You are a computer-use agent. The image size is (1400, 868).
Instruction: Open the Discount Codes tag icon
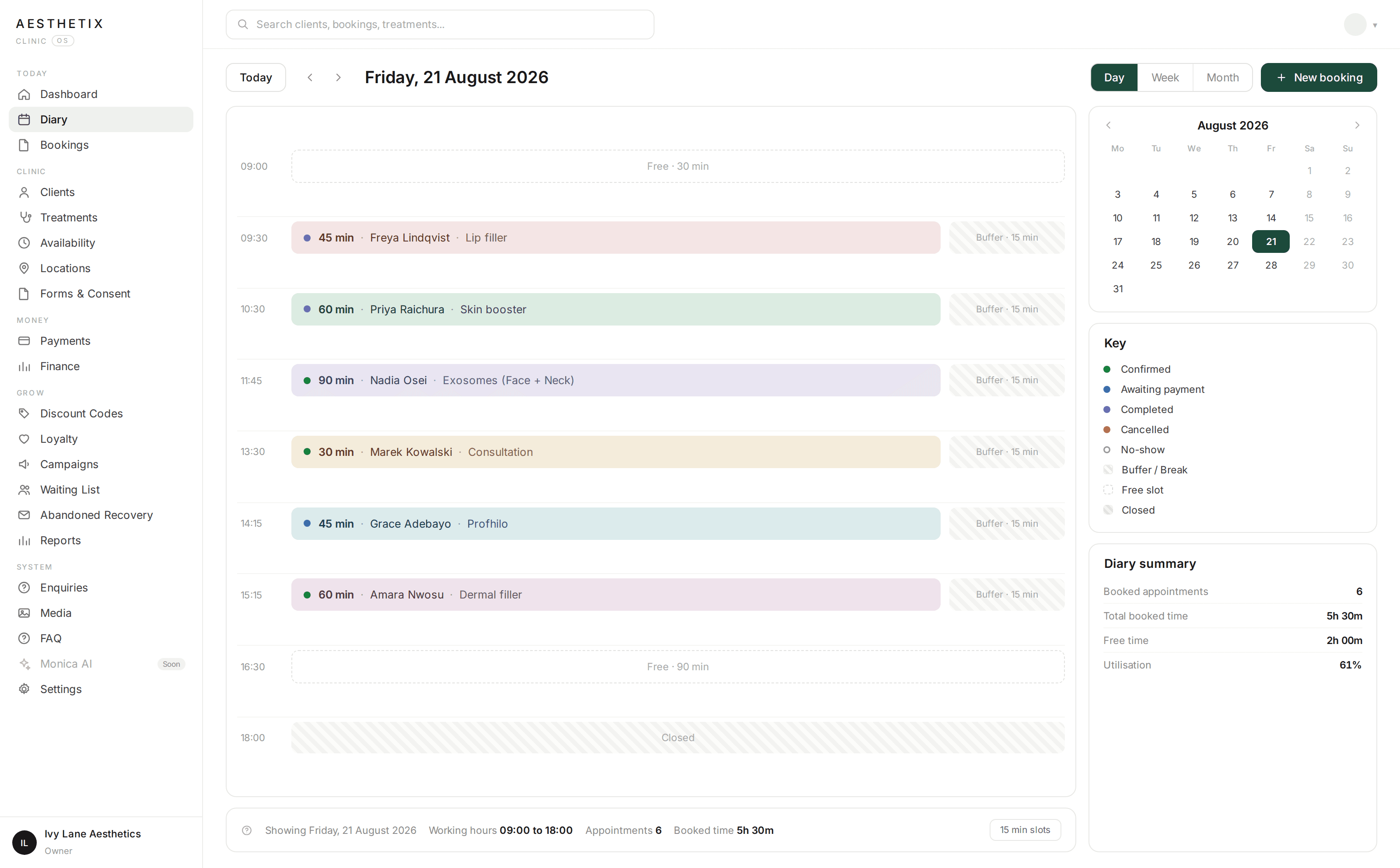[24, 413]
